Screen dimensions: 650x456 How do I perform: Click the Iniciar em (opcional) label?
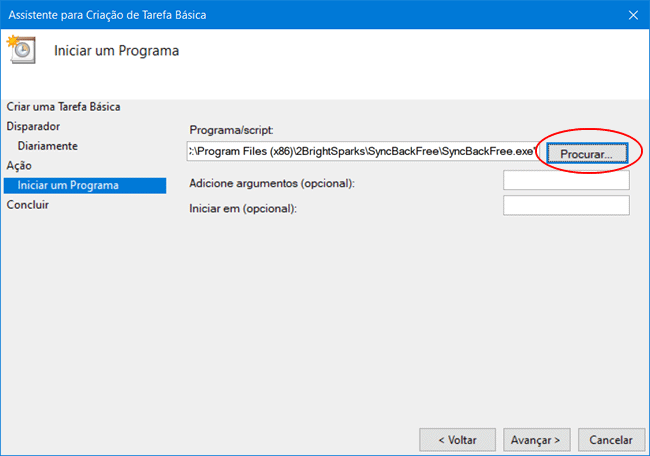tap(244, 208)
